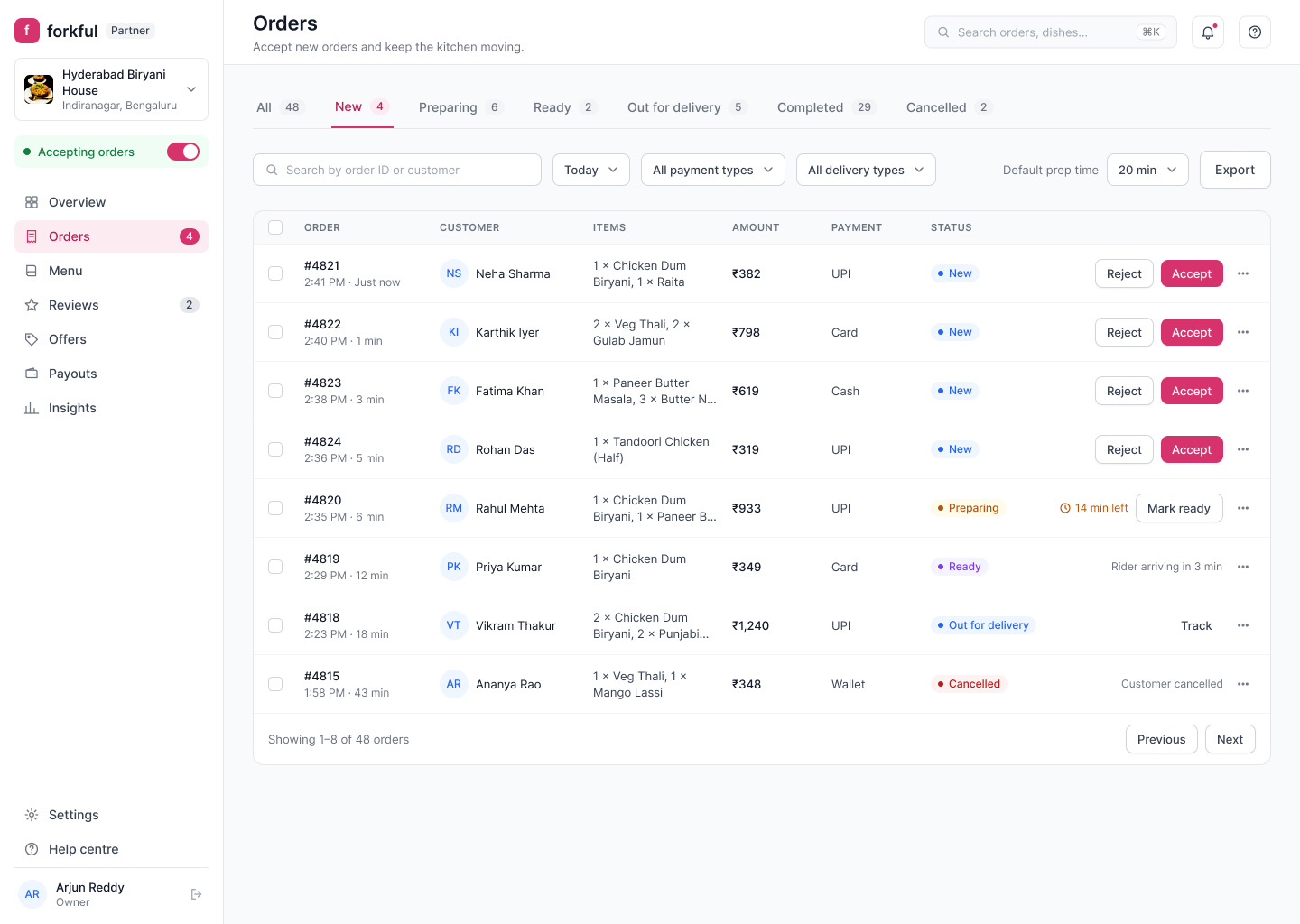The width and height of the screenshot is (1300, 924).
Task: Switch to the All orders tab
Action: coord(280,107)
